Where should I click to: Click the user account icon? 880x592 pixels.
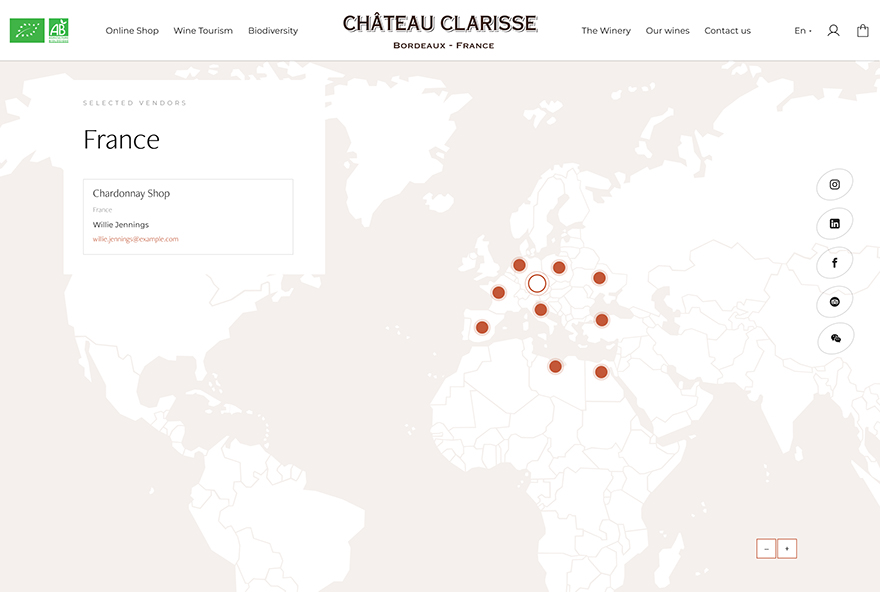[833, 31]
